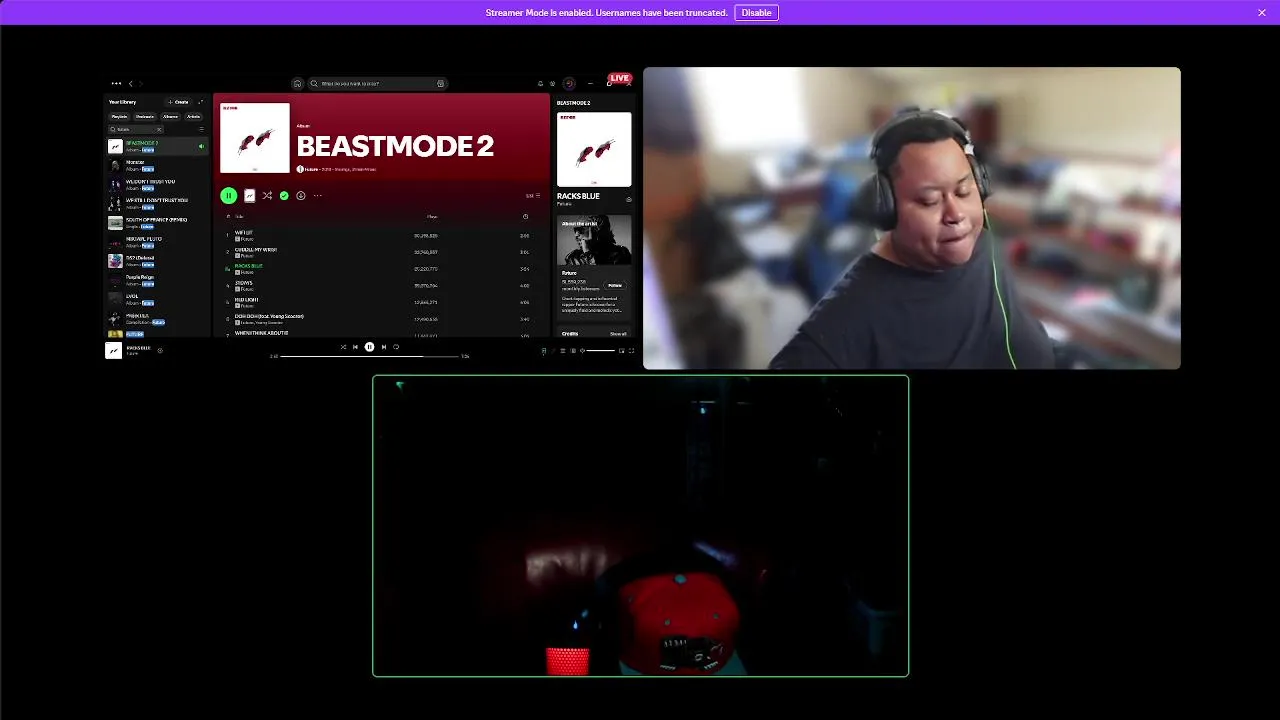Click Show all beside Credits

point(618,334)
